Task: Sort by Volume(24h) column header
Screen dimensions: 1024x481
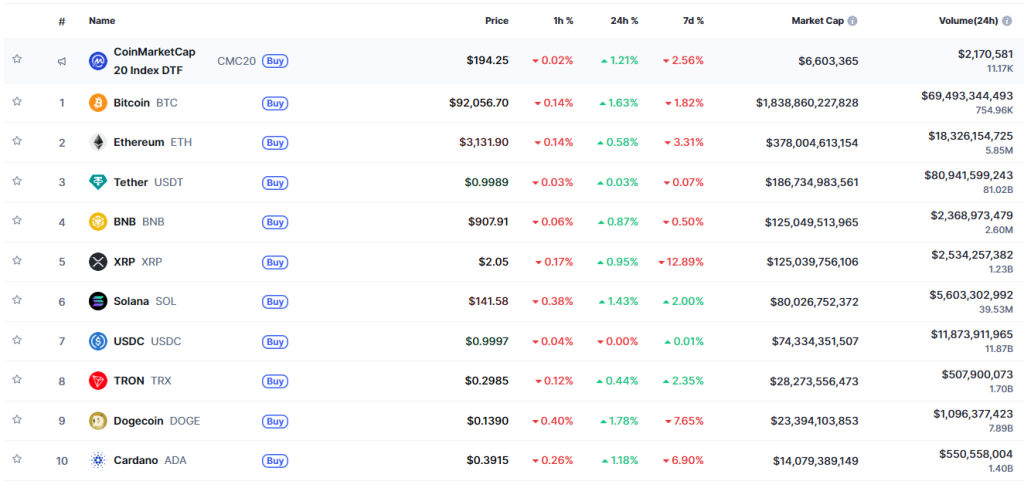Action: point(968,21)
